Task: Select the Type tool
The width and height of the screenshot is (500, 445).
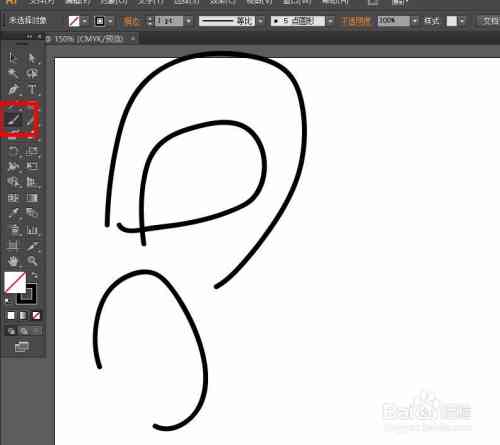Action: (32, 89)
